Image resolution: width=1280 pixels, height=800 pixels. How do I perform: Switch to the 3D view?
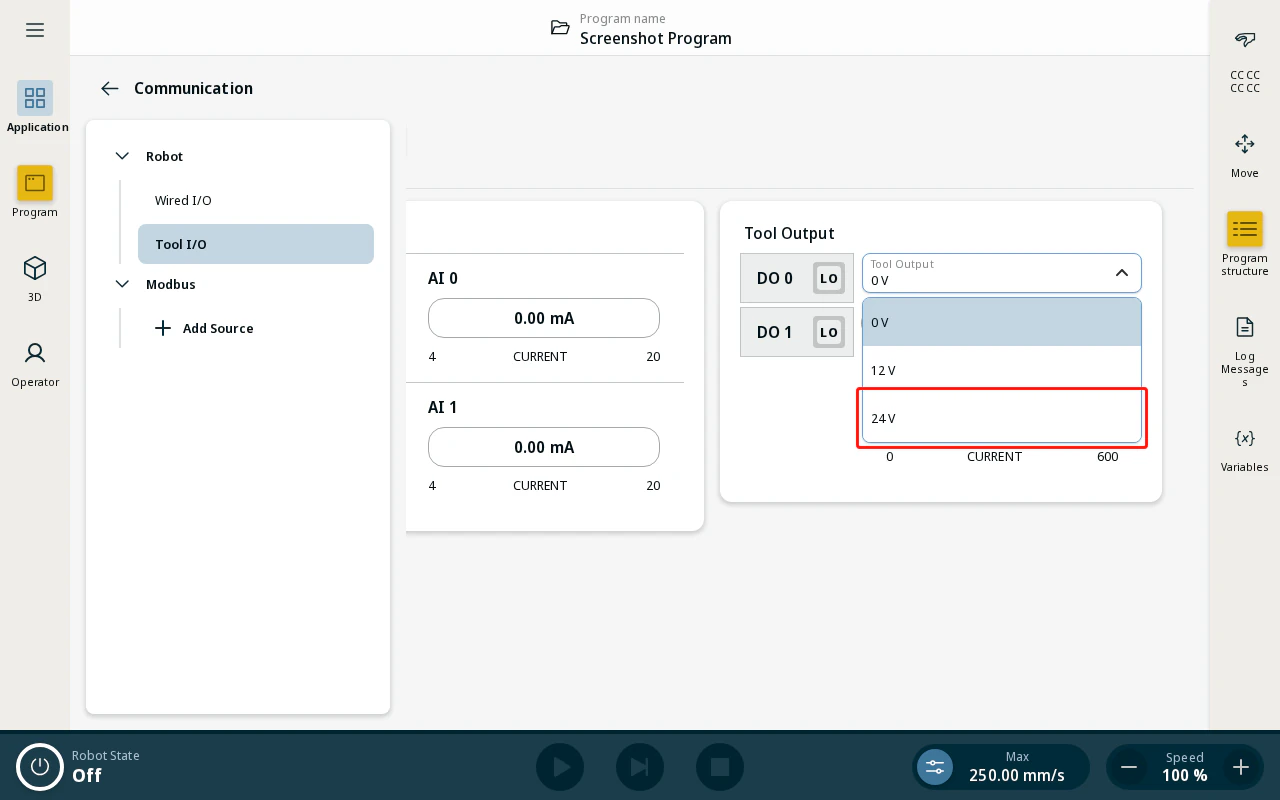pos(35,277)
